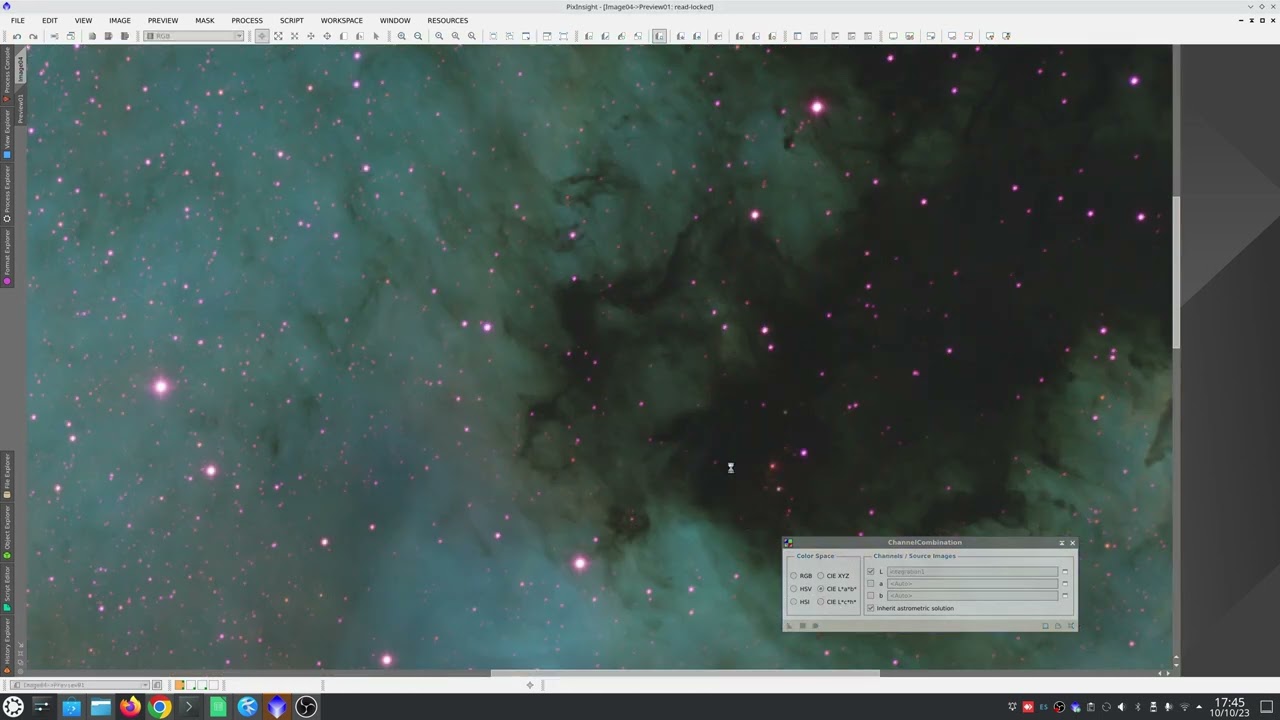The height and width of the screenshot is (720, 1280).
Task: Click the PixInsight taskbar icon
Action: tap(276, 707)
